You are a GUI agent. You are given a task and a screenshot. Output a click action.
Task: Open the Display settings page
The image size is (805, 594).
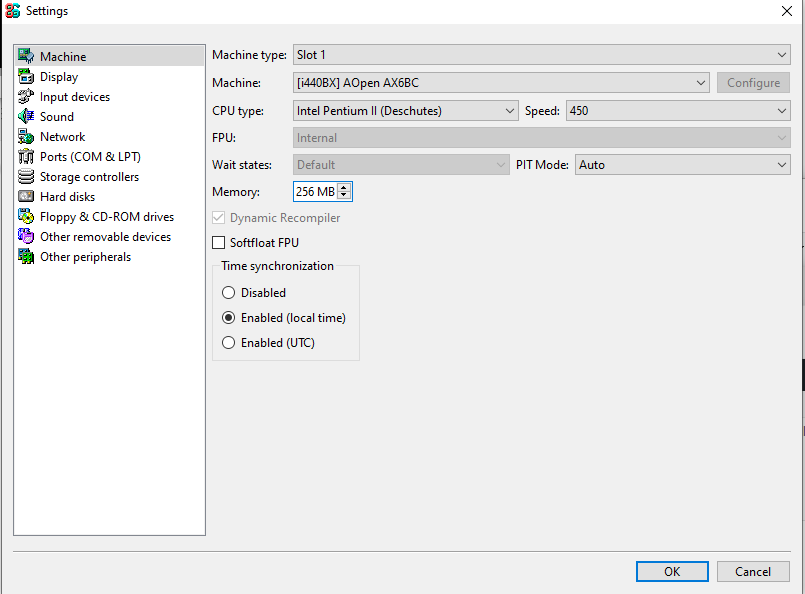coord(59,76)
